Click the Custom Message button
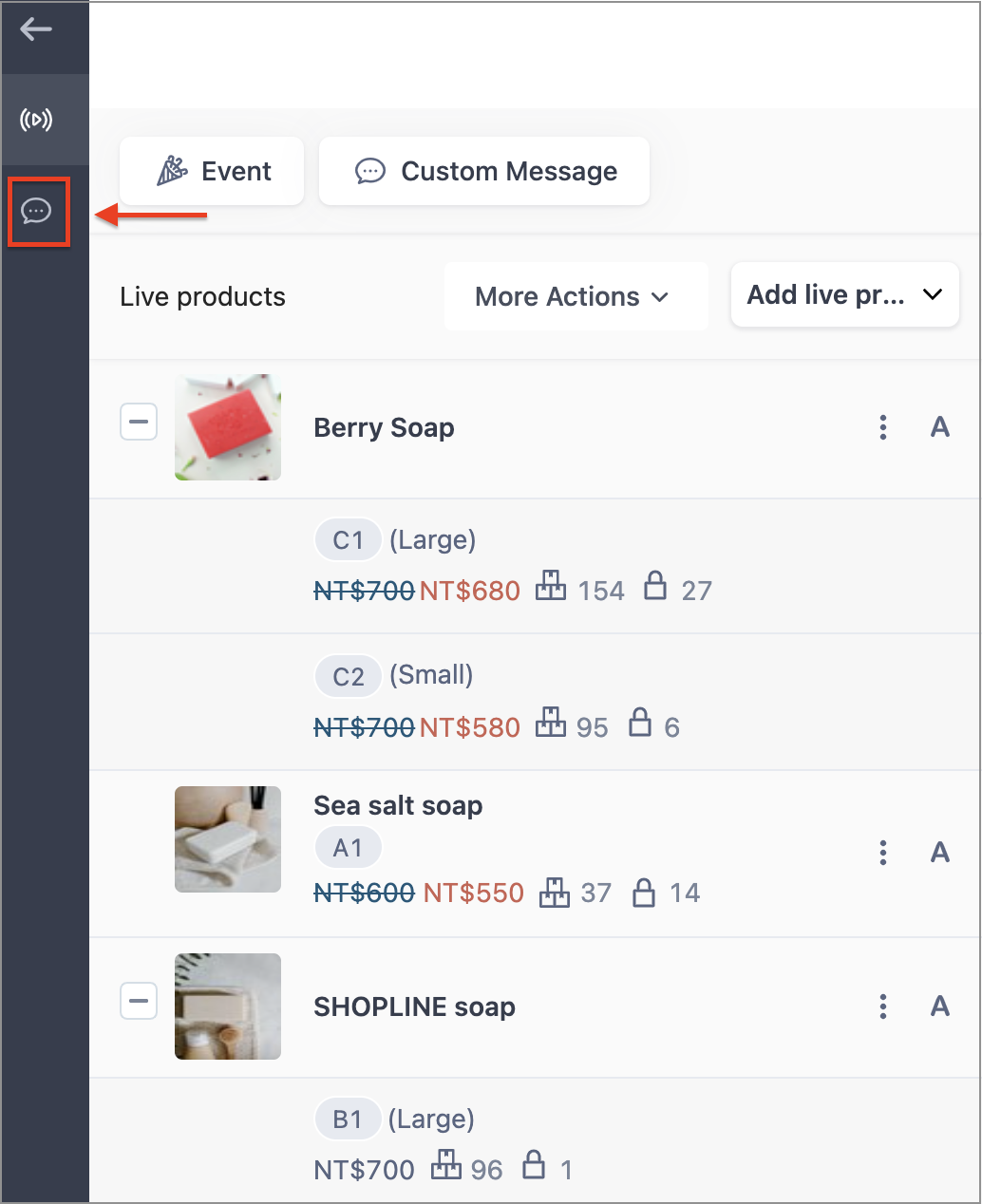Viewport: 982px width, 1204px height. tap(484, 171)
